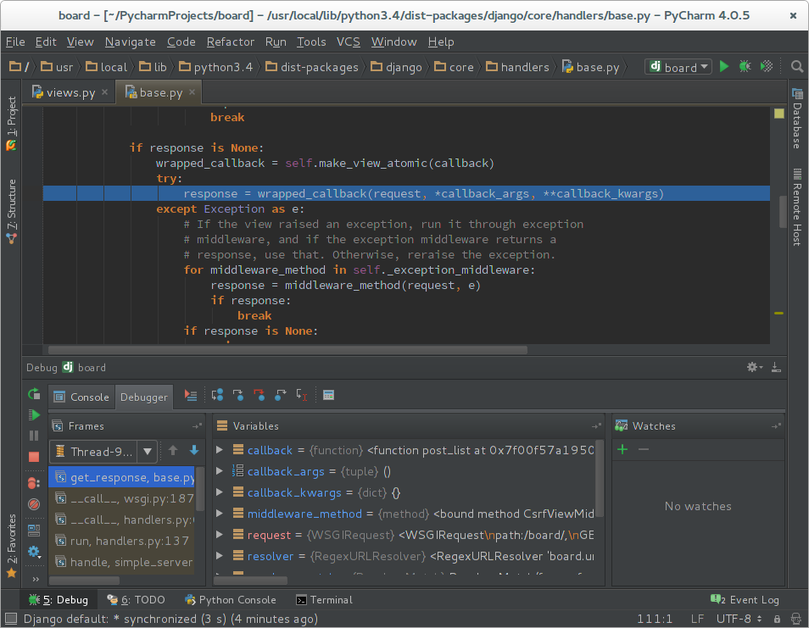809x628 pixels.
Task: Remove watch with minus icon
Action: pyautogui.click(x=643, y=449)
